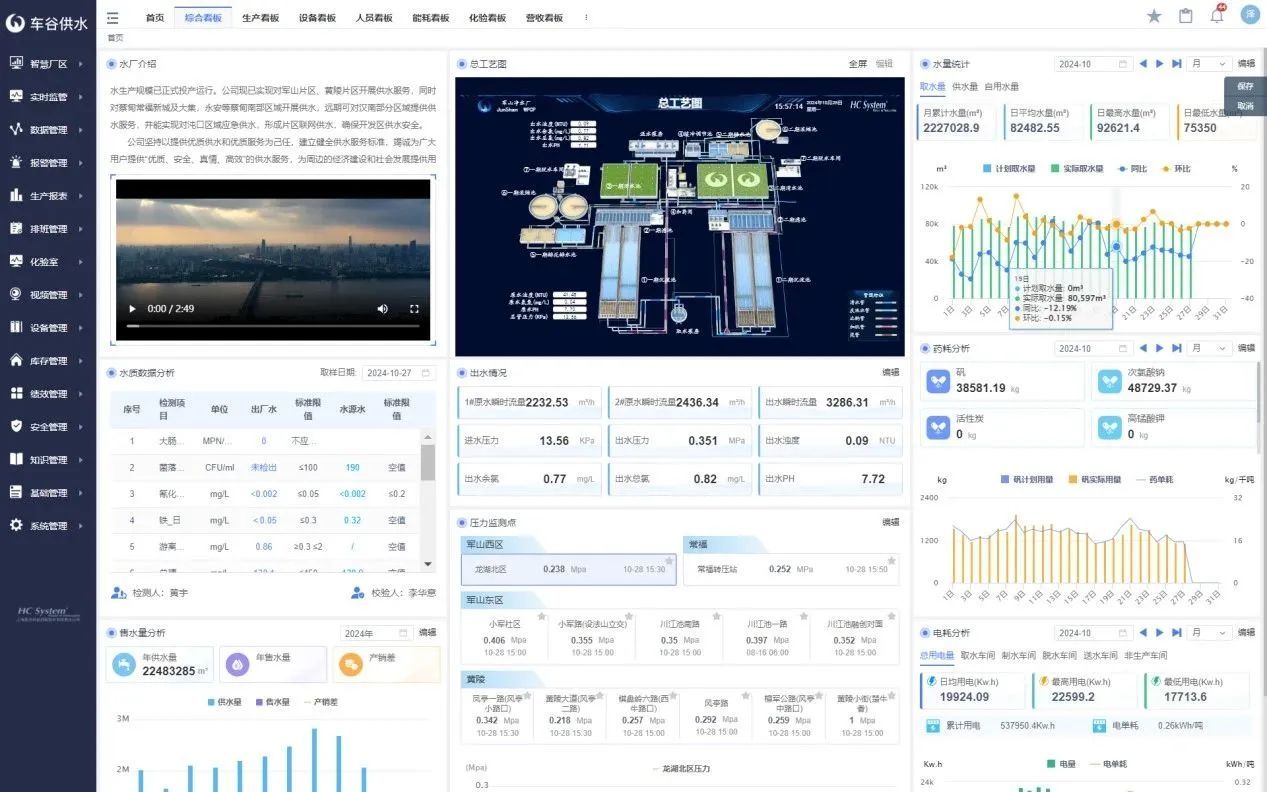Select the 供水量 tab in 水量统计
Viewport: 1267px width, 792px height.
point(965,86)
